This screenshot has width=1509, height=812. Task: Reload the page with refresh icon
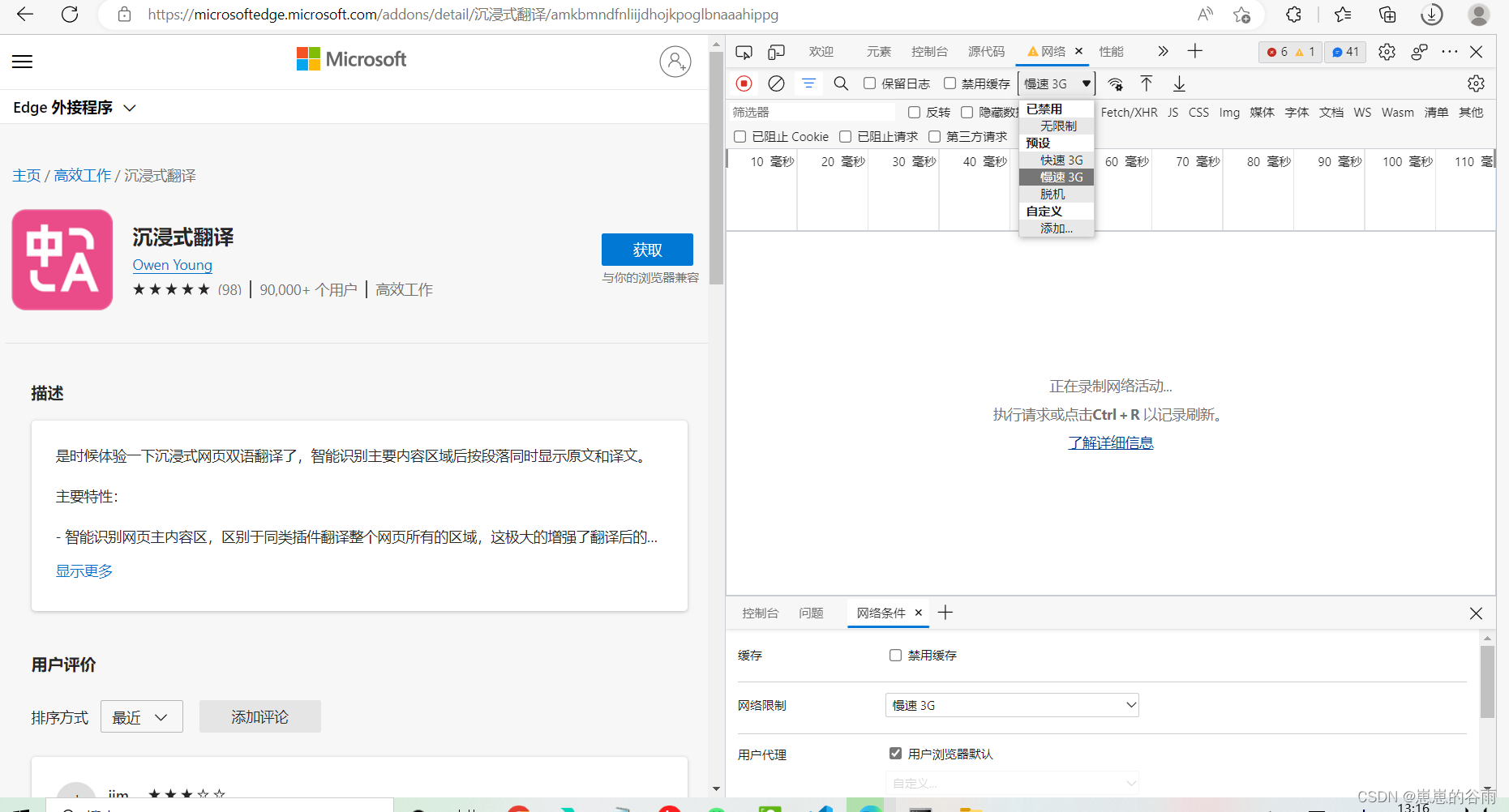pos(70,14)
